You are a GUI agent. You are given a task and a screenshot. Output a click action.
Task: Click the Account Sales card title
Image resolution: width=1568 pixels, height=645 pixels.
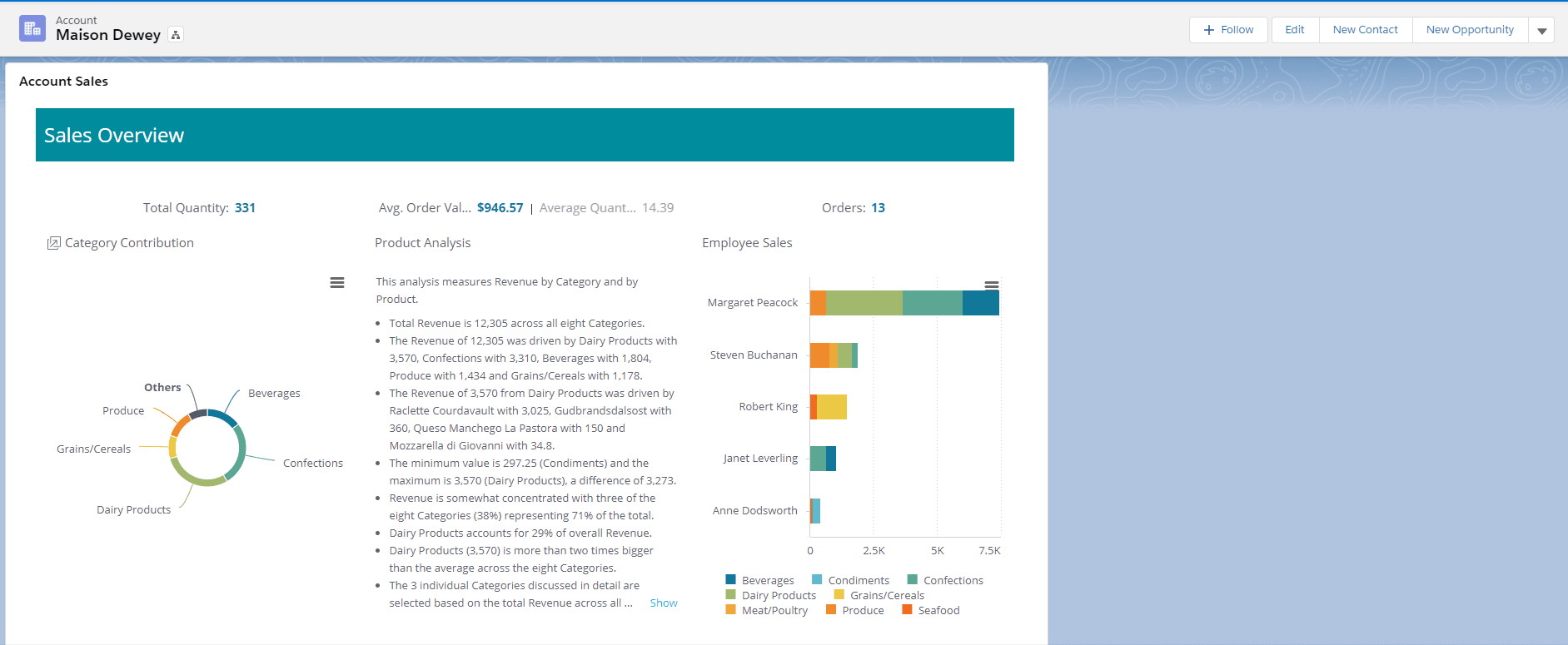point(63,82)
